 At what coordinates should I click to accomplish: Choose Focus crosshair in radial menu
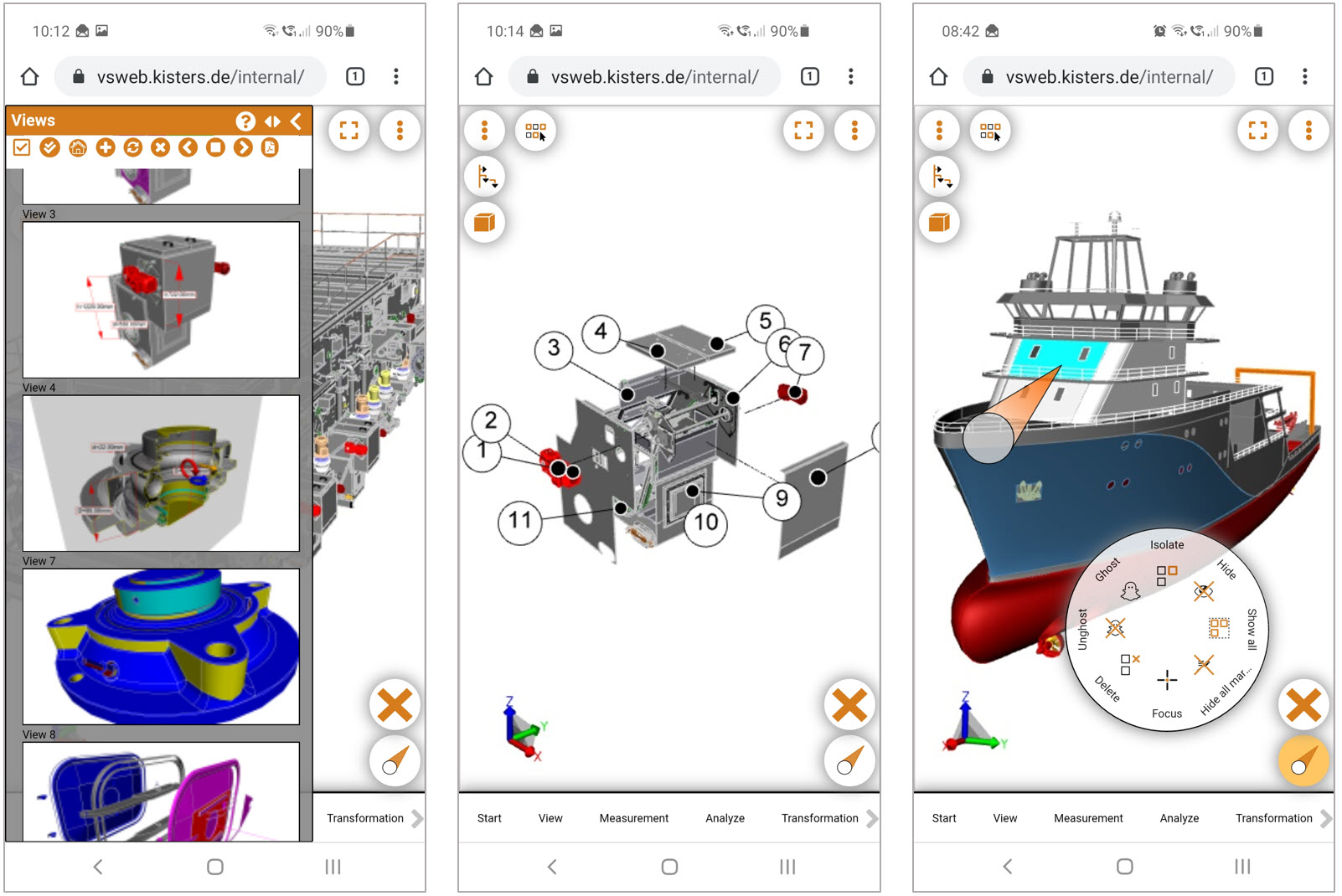(x=1167, y=680)
